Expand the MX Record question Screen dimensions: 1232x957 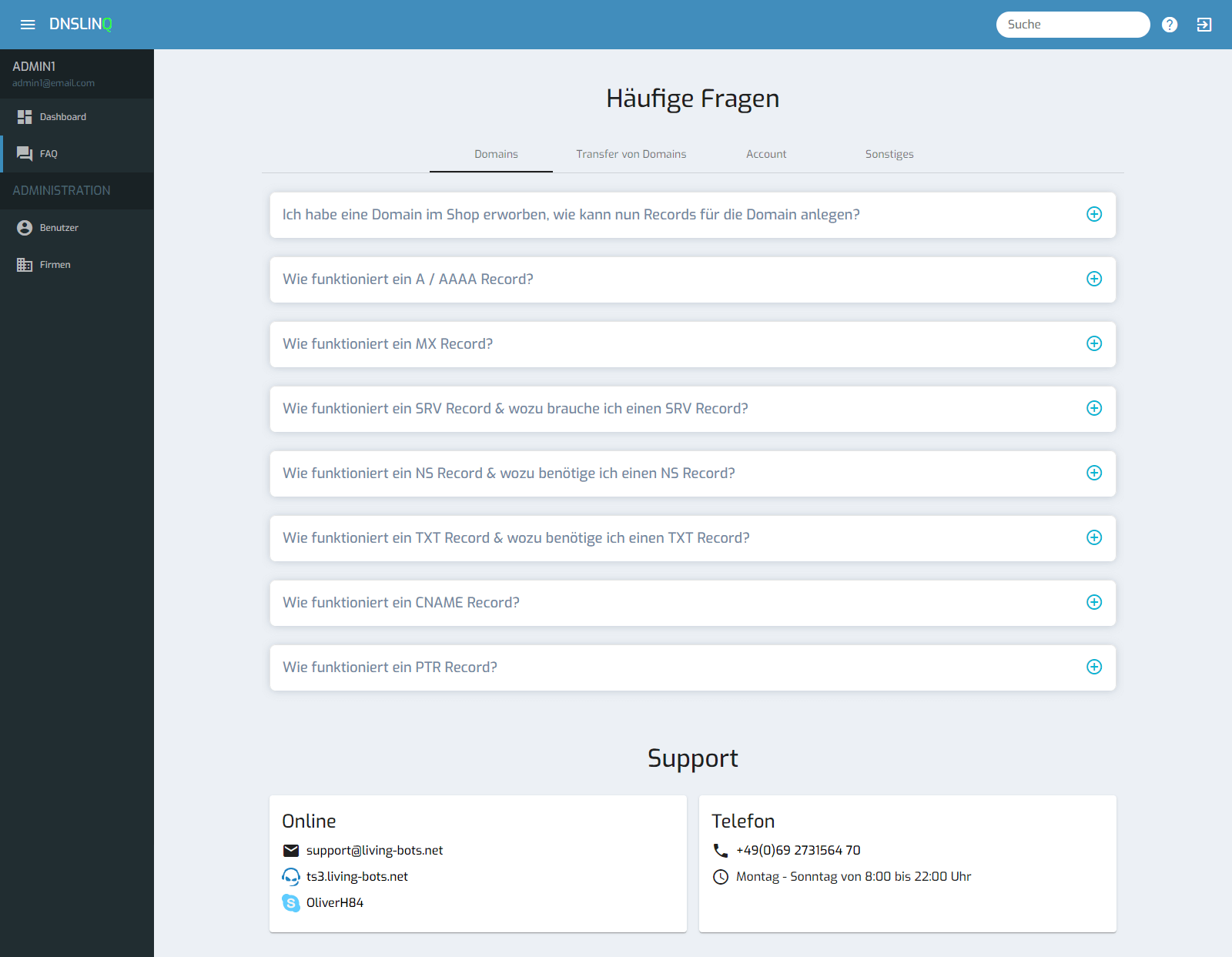click(693, 344)
